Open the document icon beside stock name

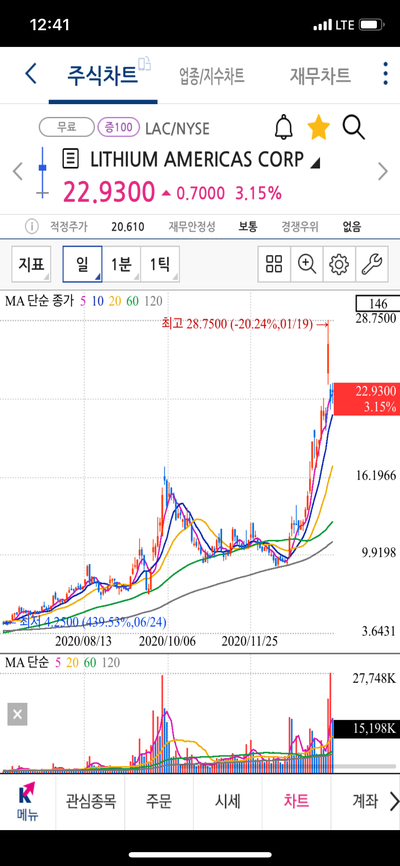coord(71,159)
